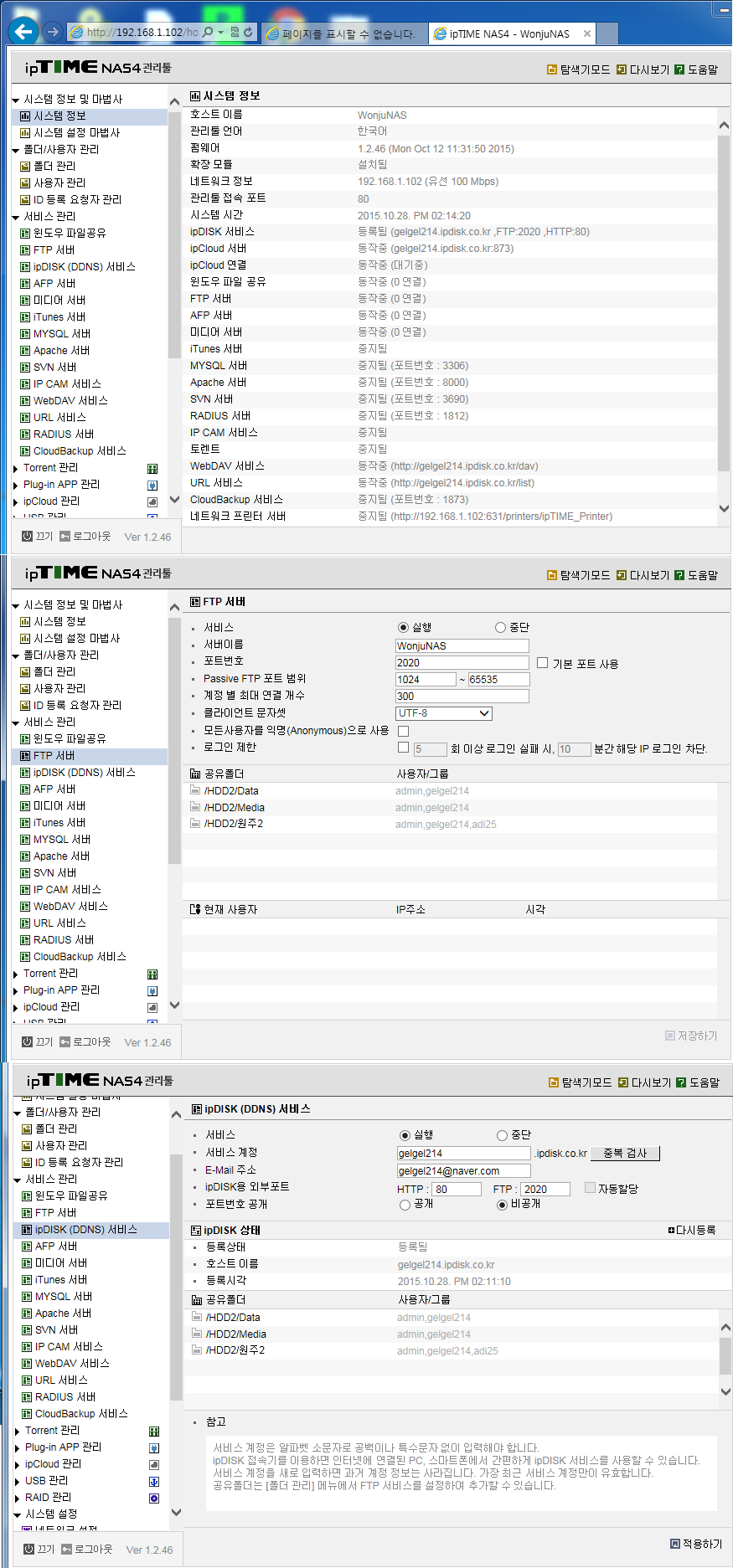Click 적용하기 in the ipDISK panel
733x1568 pixels.
(696, 1544)
